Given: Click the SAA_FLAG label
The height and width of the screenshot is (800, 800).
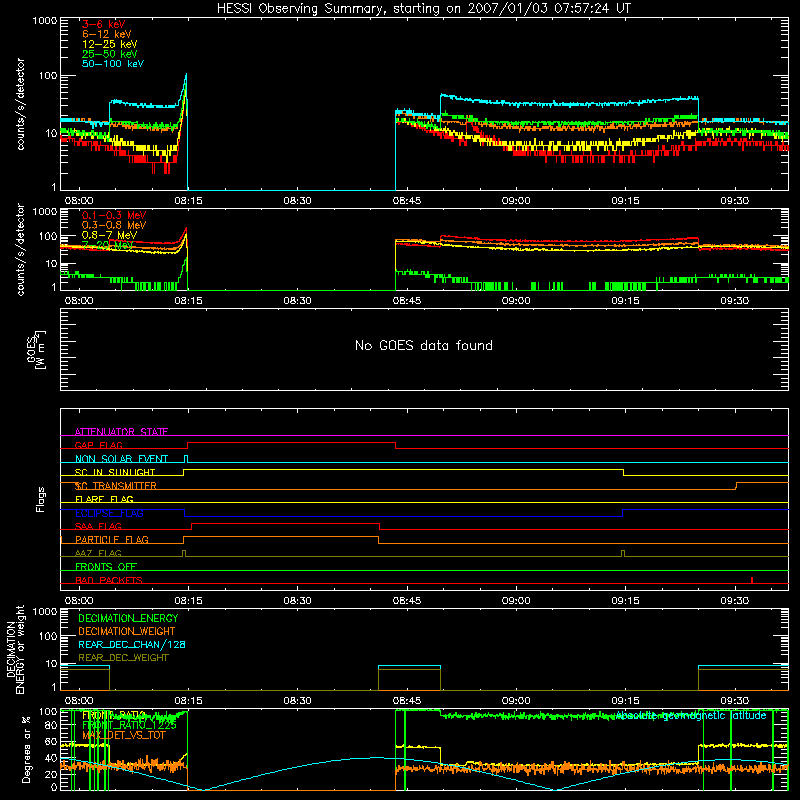Looking at the screenshot, I should 98,526.
